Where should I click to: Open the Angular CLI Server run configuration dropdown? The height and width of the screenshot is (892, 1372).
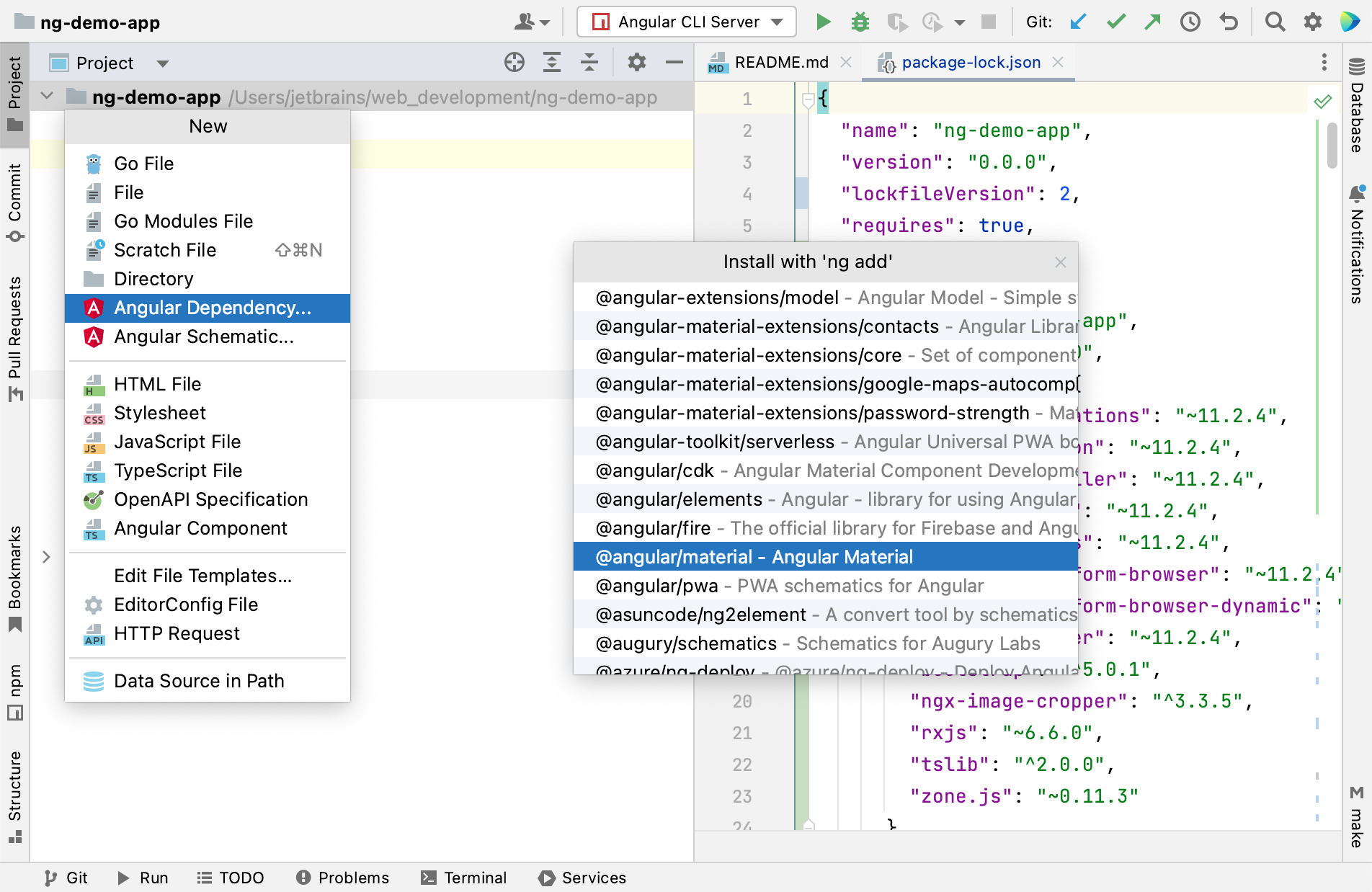coord(777,22)
